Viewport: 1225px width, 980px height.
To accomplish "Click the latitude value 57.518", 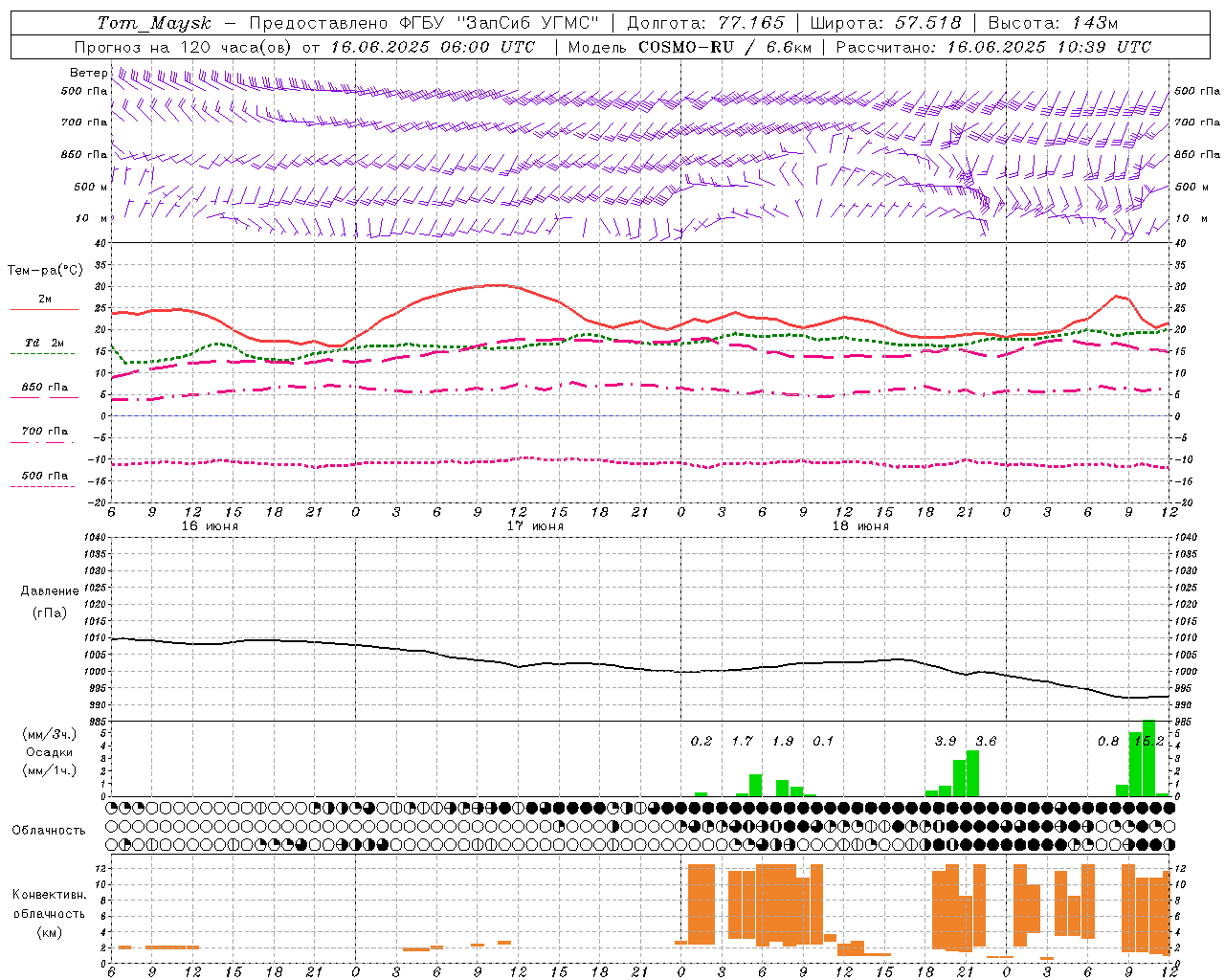I will (927, 23).
